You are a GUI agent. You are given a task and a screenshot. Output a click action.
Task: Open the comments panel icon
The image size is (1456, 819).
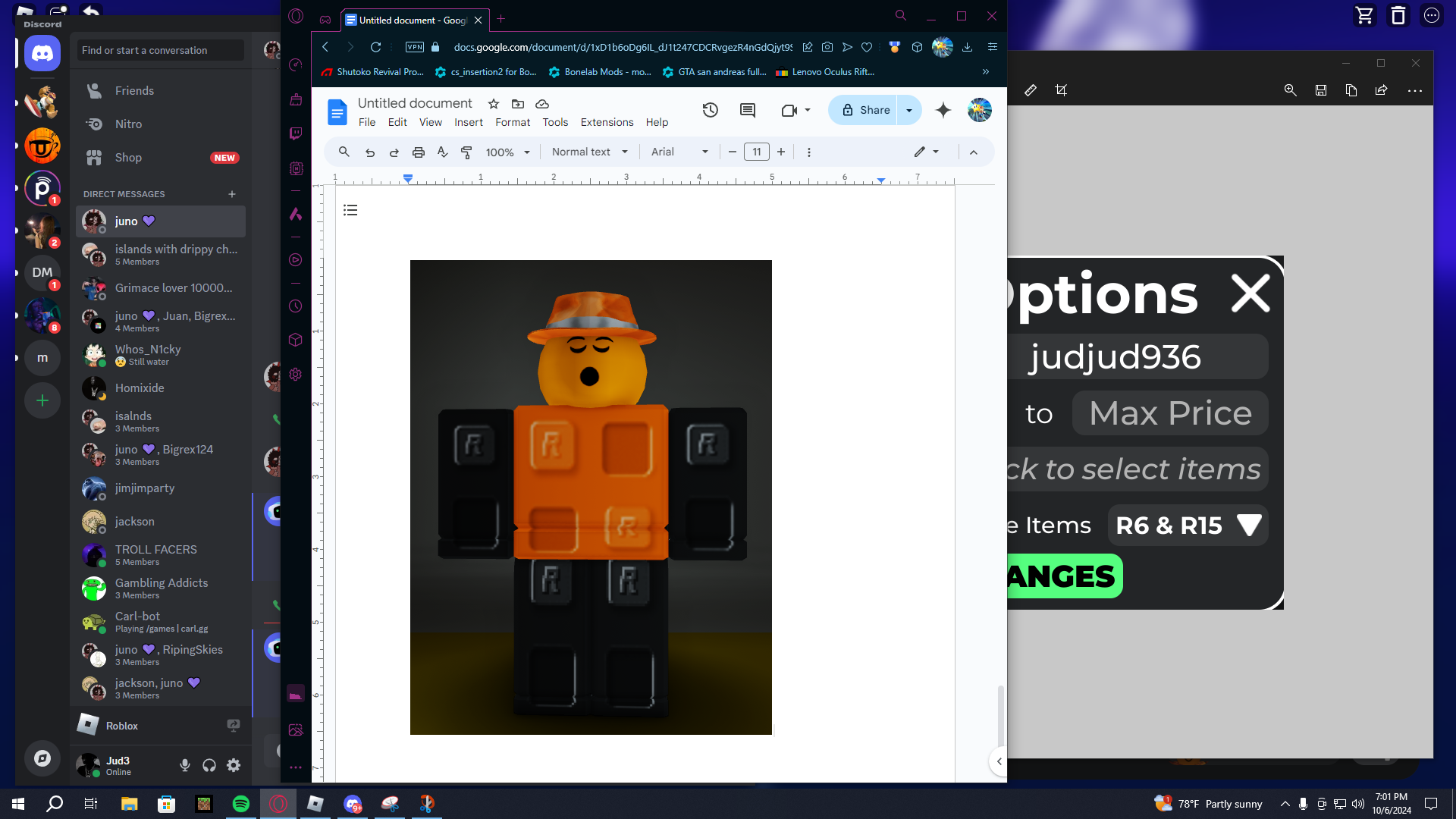click(x=747, y=110)
